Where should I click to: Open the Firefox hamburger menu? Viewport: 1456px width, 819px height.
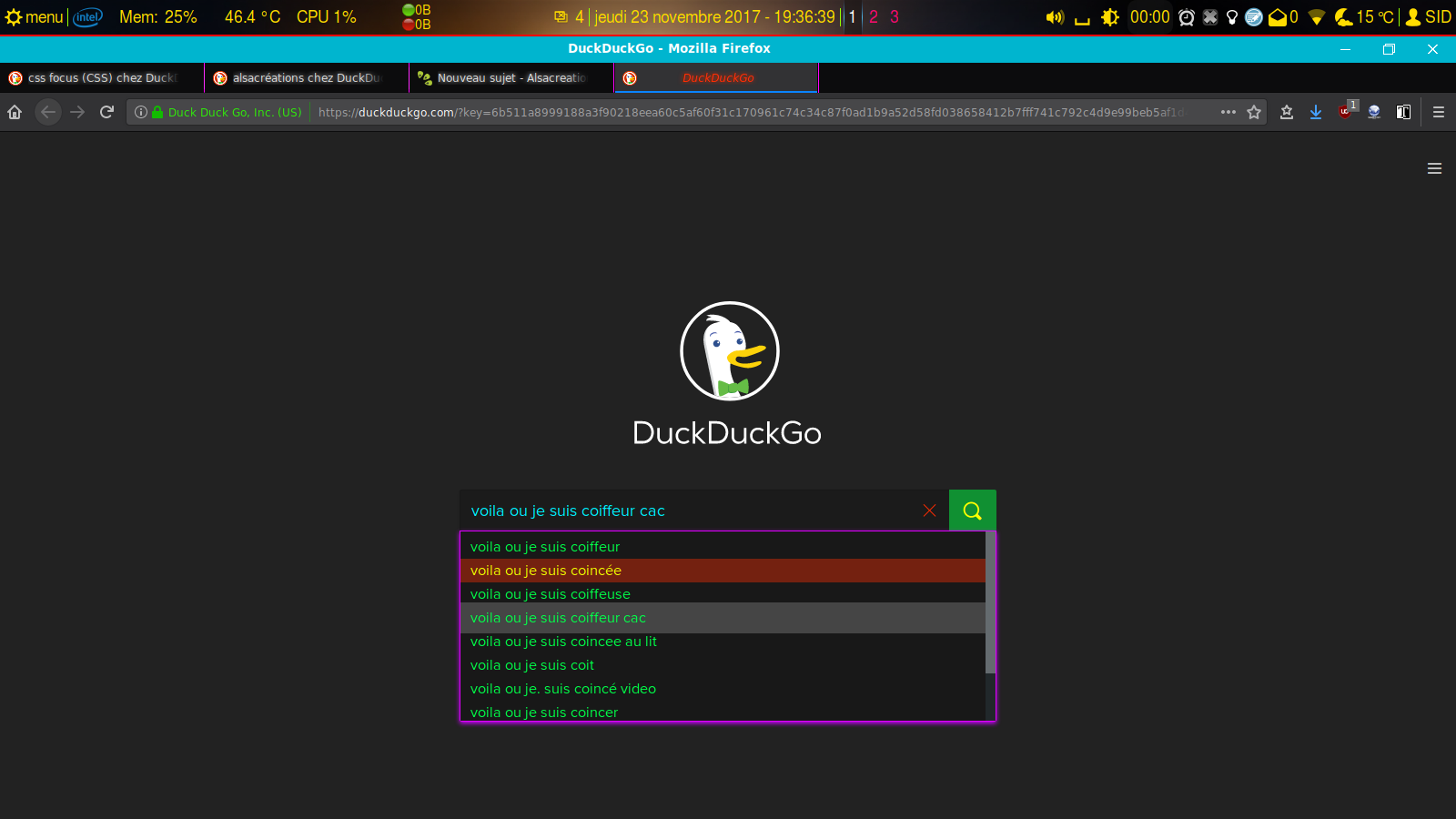click(x=1439, y=112)
